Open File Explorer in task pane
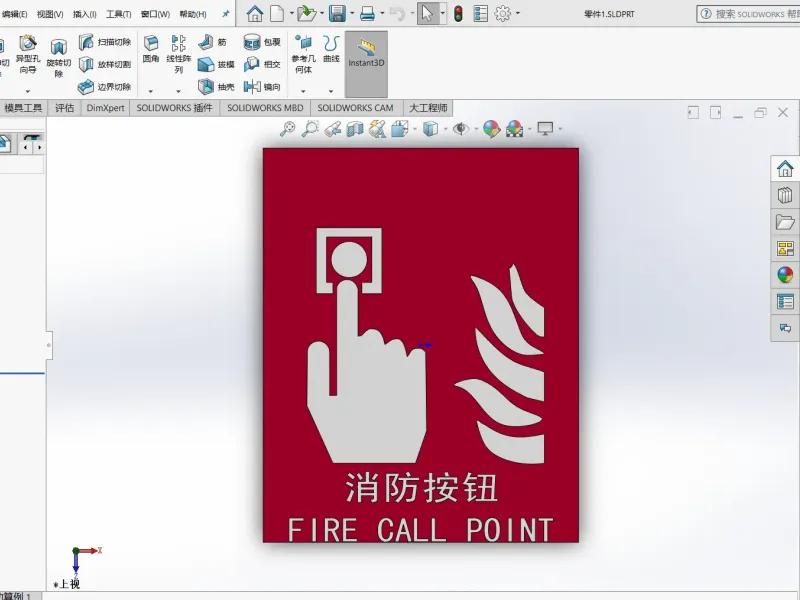 coord(785,222)
